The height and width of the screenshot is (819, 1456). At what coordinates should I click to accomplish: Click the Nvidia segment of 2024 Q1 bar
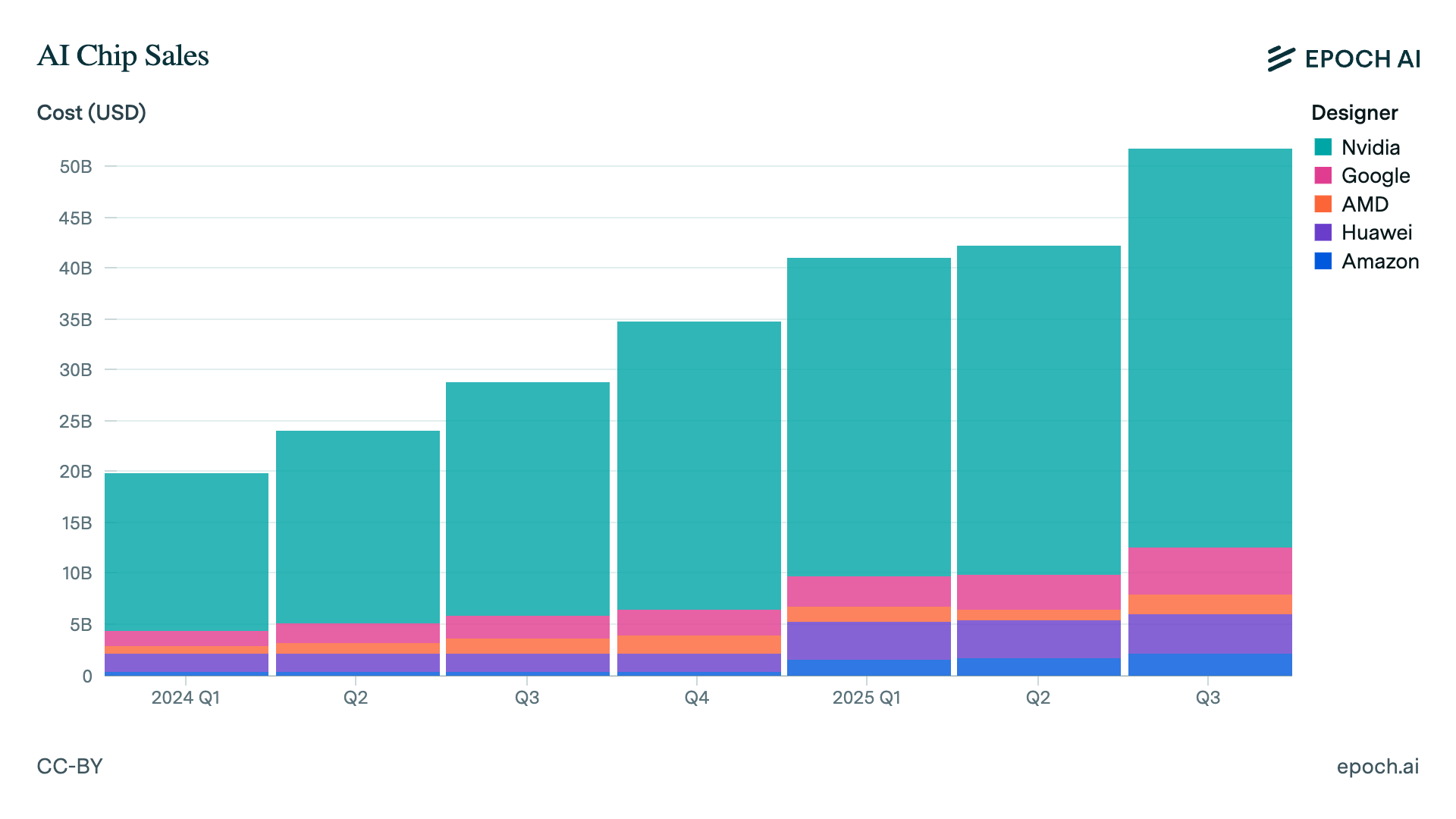point(187,551)
